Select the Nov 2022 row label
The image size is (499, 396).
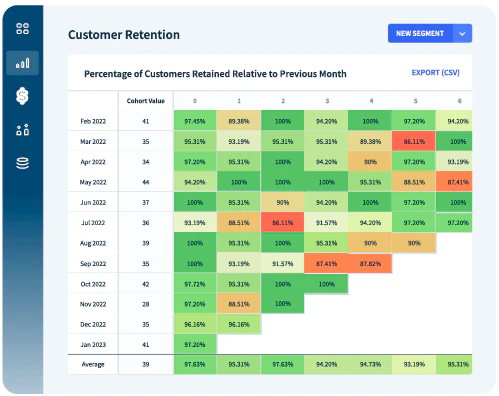coord(93,304)
